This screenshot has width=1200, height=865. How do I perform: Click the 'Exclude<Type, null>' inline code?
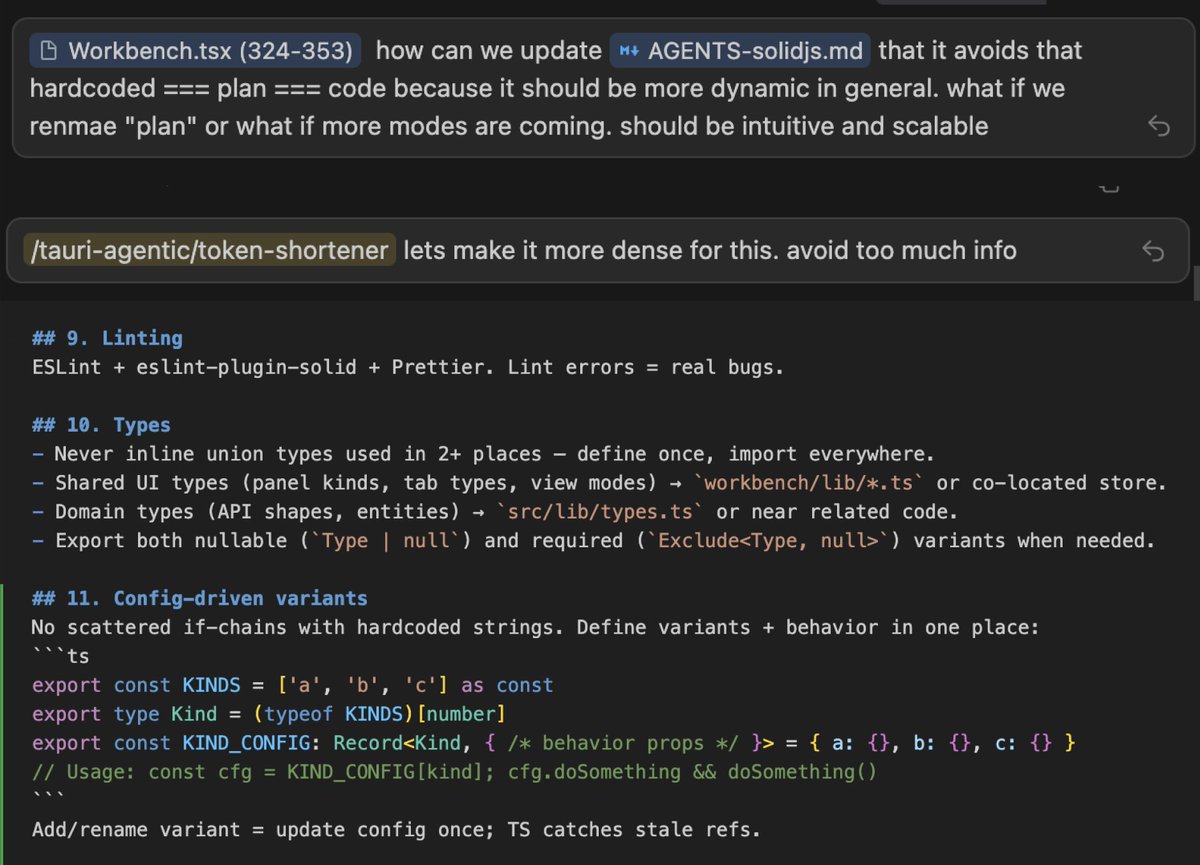[x=766, y=541]
